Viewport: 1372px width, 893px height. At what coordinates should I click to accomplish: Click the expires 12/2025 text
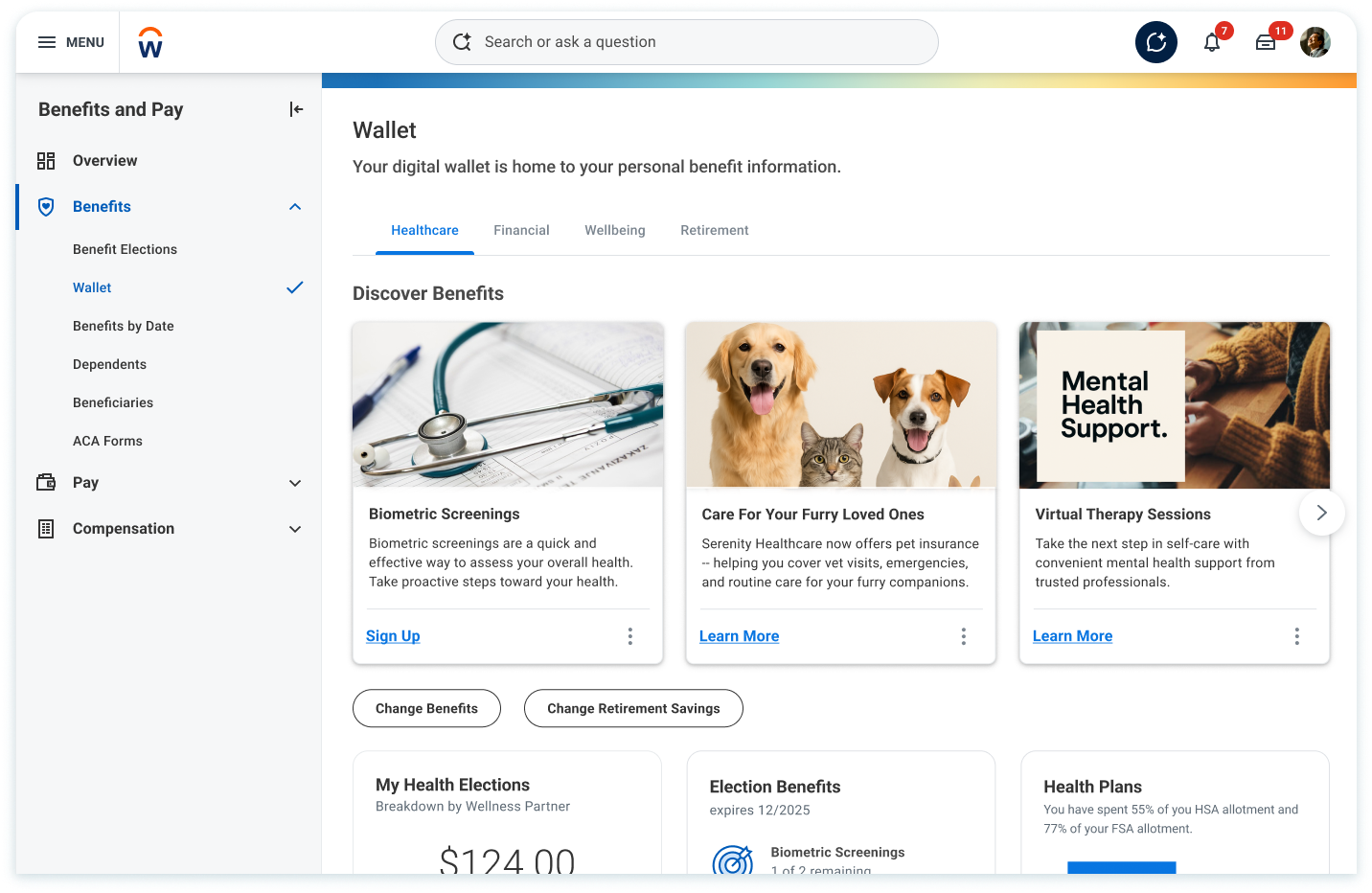pyautogui.click(x=760, y=811)
